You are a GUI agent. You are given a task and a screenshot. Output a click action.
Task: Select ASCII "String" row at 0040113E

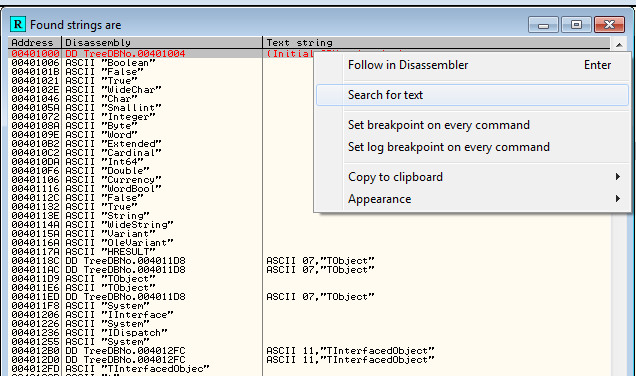[x=309, y=215]
